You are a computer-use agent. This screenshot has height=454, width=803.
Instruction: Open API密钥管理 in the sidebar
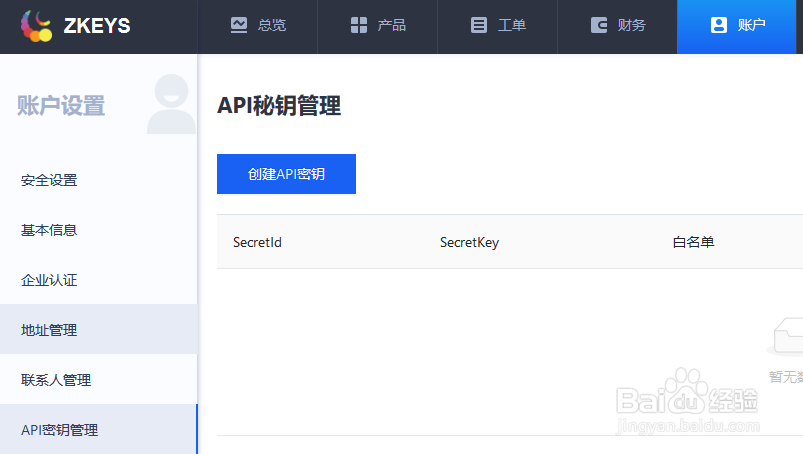[x=98, y=429]
